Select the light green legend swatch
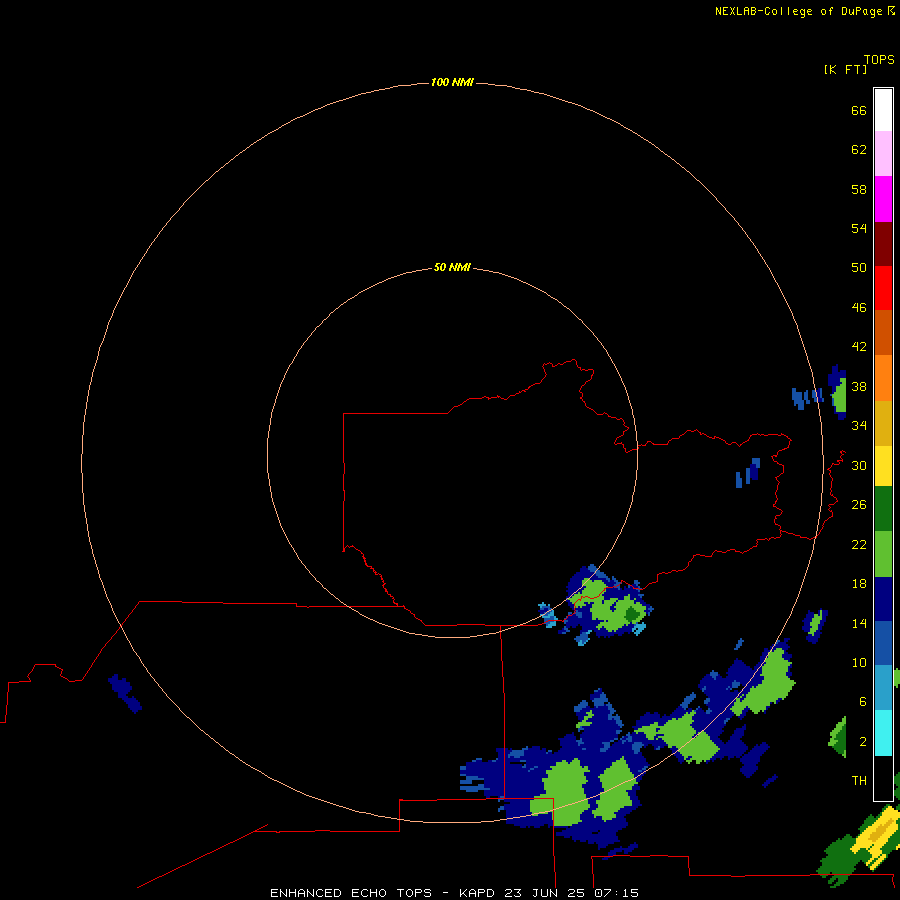The image size is (900, 900). [883, 554]
